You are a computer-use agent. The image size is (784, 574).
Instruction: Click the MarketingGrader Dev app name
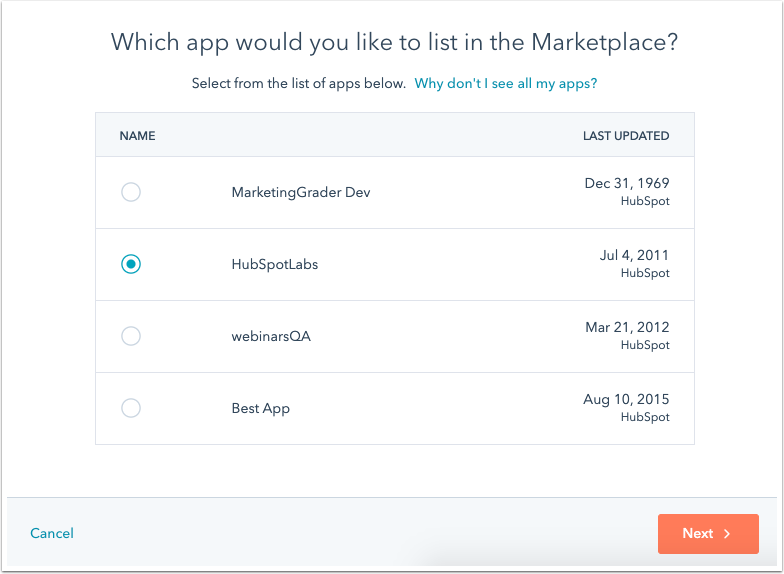pyautogui.click(x=301, y=192)
